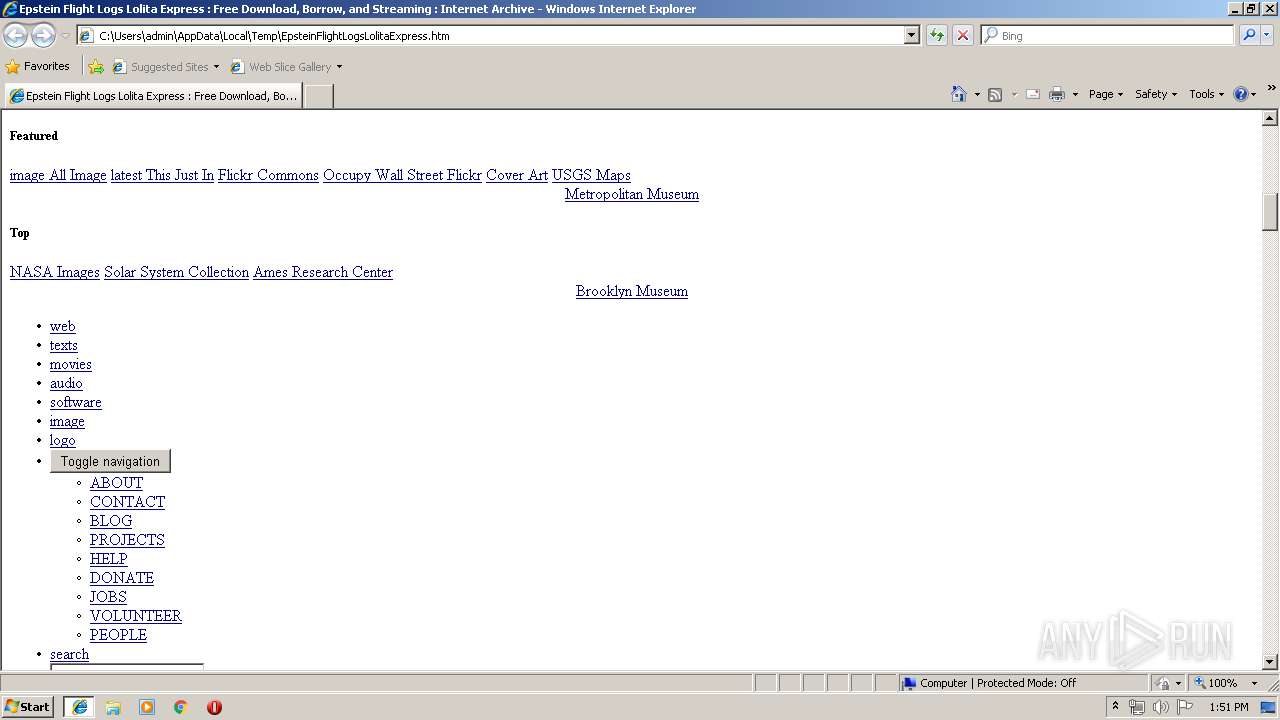The image size is (1280, 720).
Task: Open the Flickr Commons link
Action: [268, 175]
